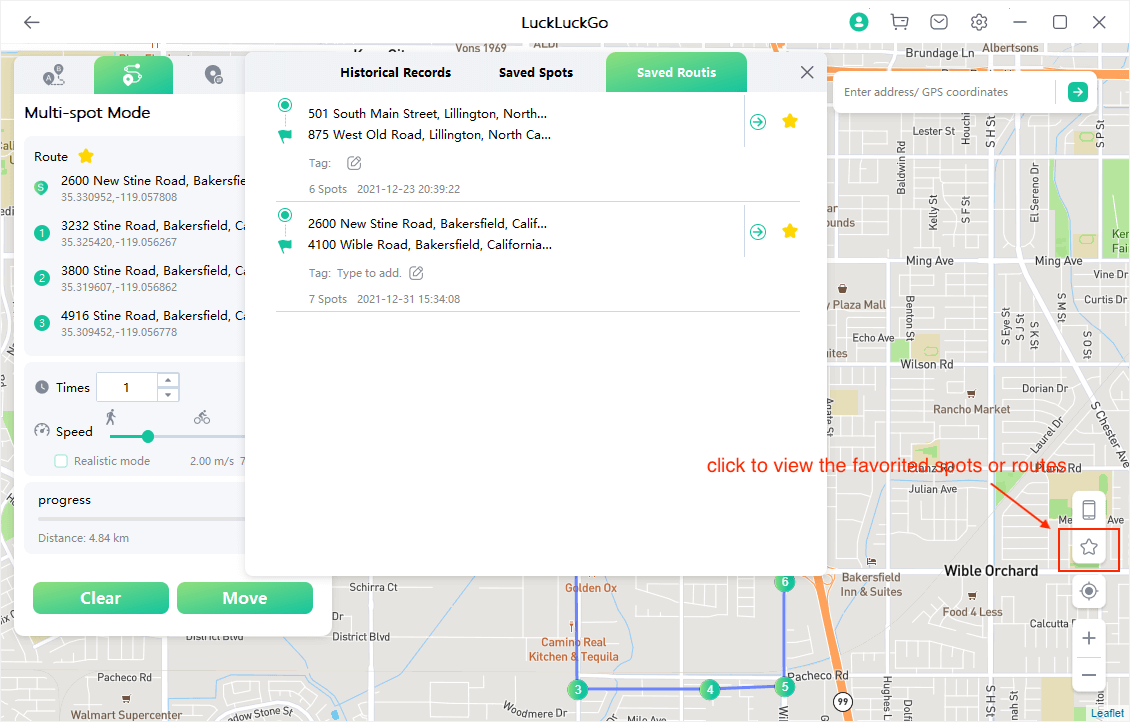Open the shopping cart icon
The image size is (1130, 722).
(899, 22)
